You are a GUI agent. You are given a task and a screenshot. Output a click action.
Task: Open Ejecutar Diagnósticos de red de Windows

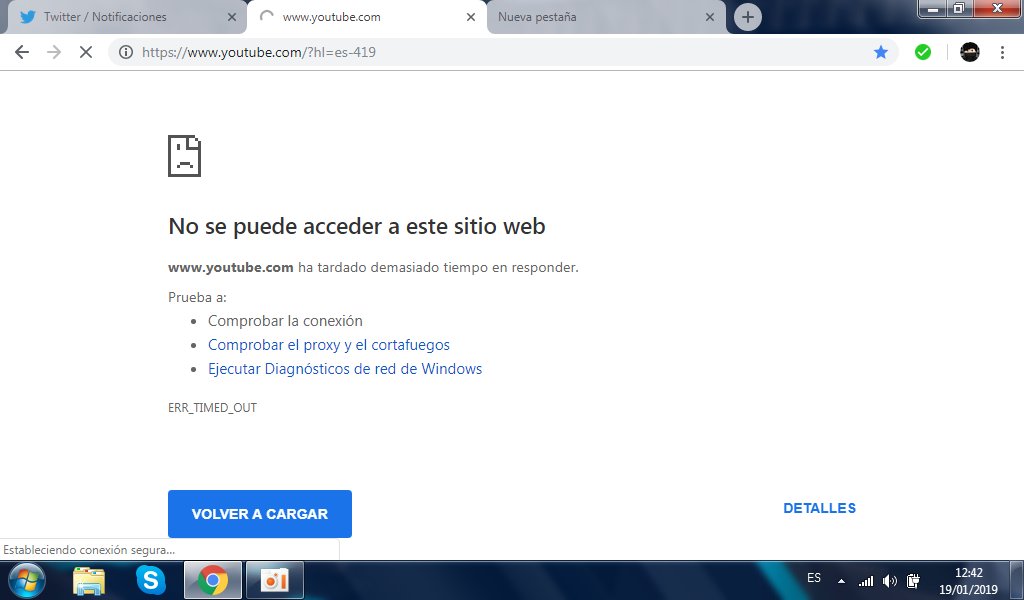pos(345,369)
